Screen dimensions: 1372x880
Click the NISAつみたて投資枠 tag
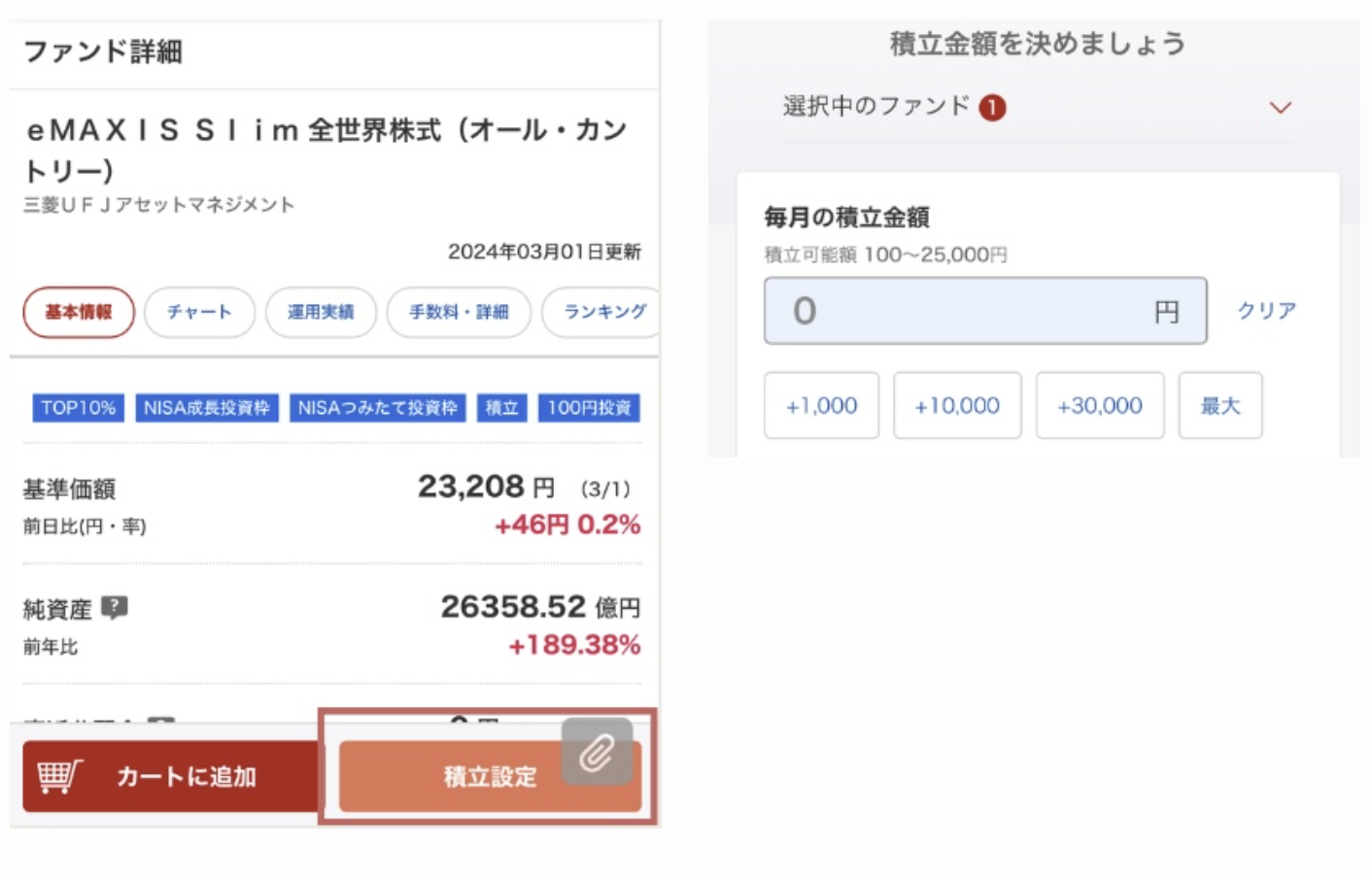[x=377, y=408]
